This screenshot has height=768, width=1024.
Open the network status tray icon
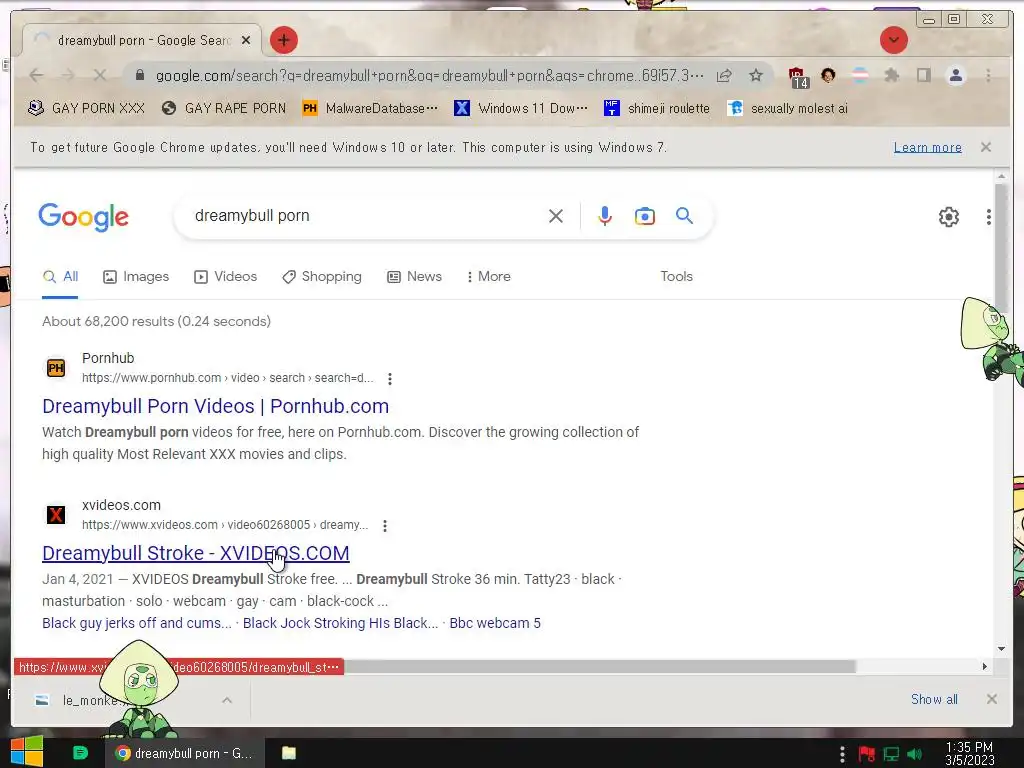pyautogui.click(x=891, y=754)
